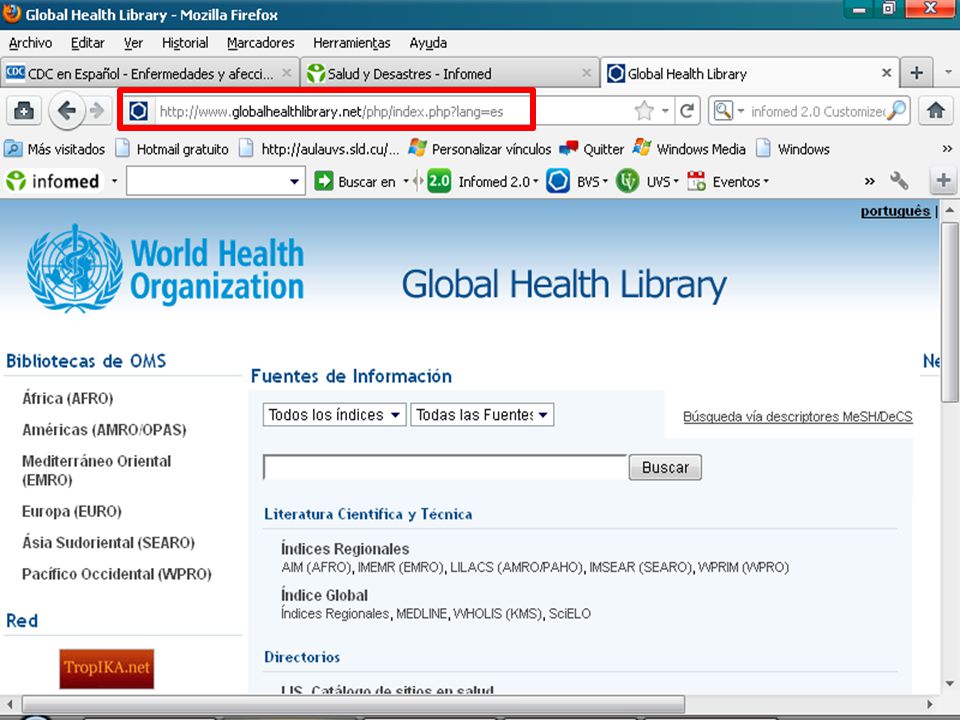
Task: Close the Global Health Library tab
Action: pyautogui.click(x=886, y=73)
